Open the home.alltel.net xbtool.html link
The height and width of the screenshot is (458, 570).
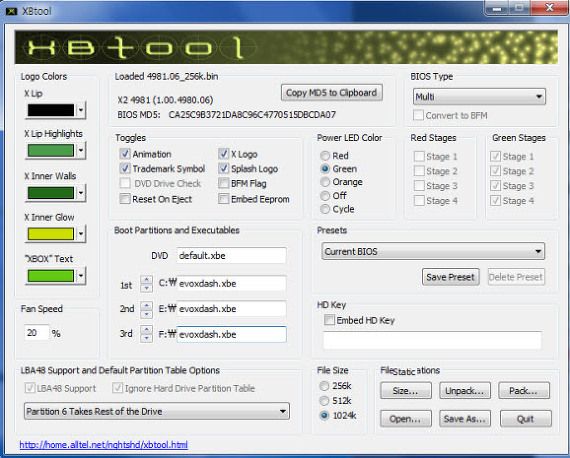[104, 445]
